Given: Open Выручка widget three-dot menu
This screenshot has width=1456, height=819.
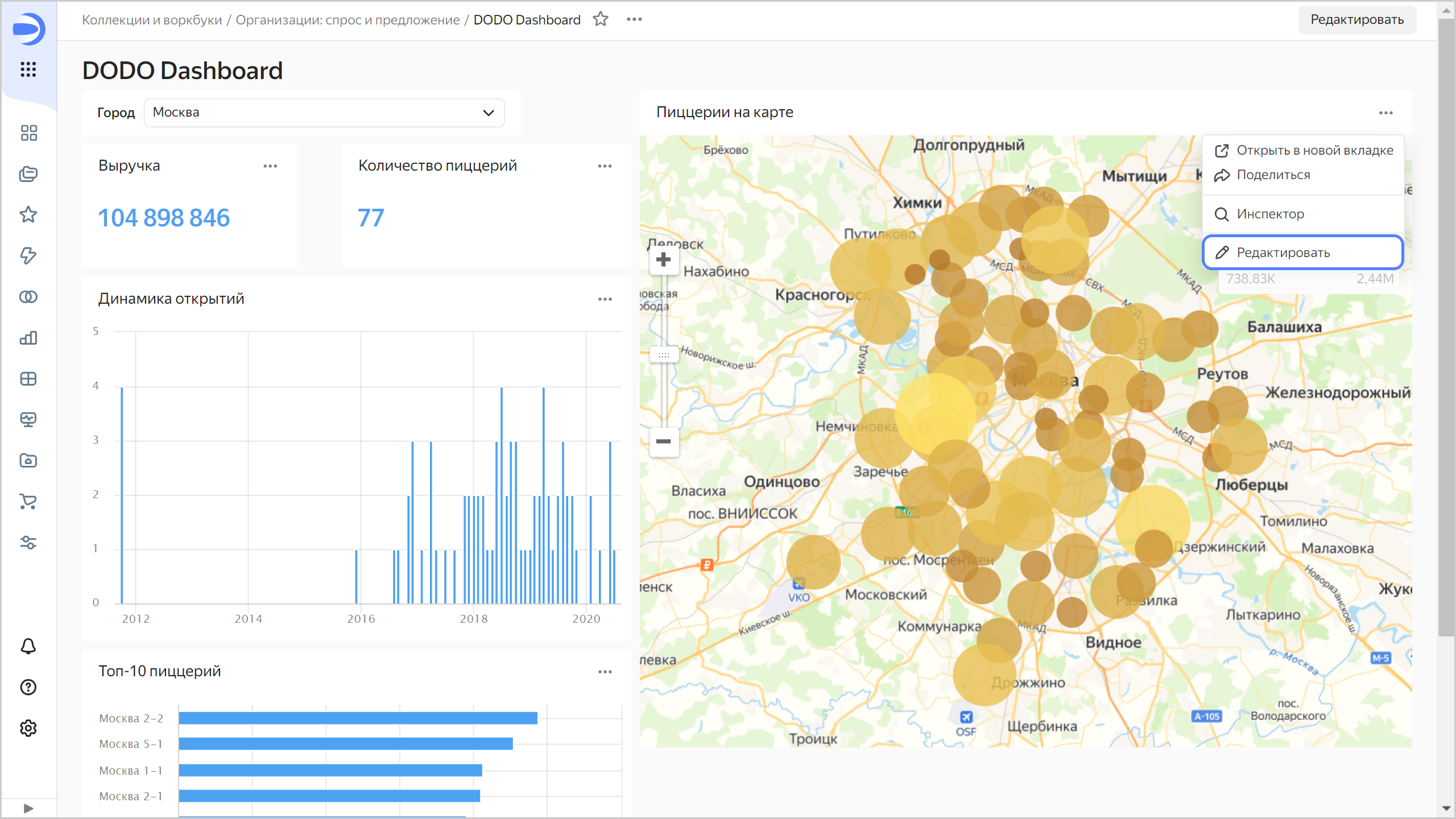Looking at the screenshot, I should click(270, 166).
